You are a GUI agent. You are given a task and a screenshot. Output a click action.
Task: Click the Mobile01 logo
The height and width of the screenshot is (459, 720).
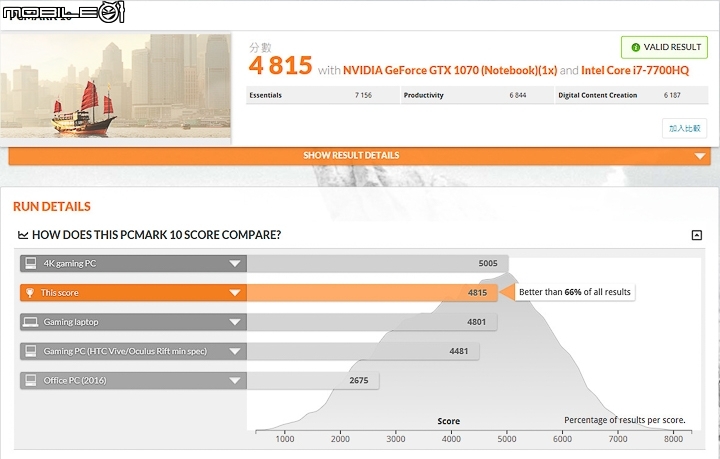click(63, 12)
